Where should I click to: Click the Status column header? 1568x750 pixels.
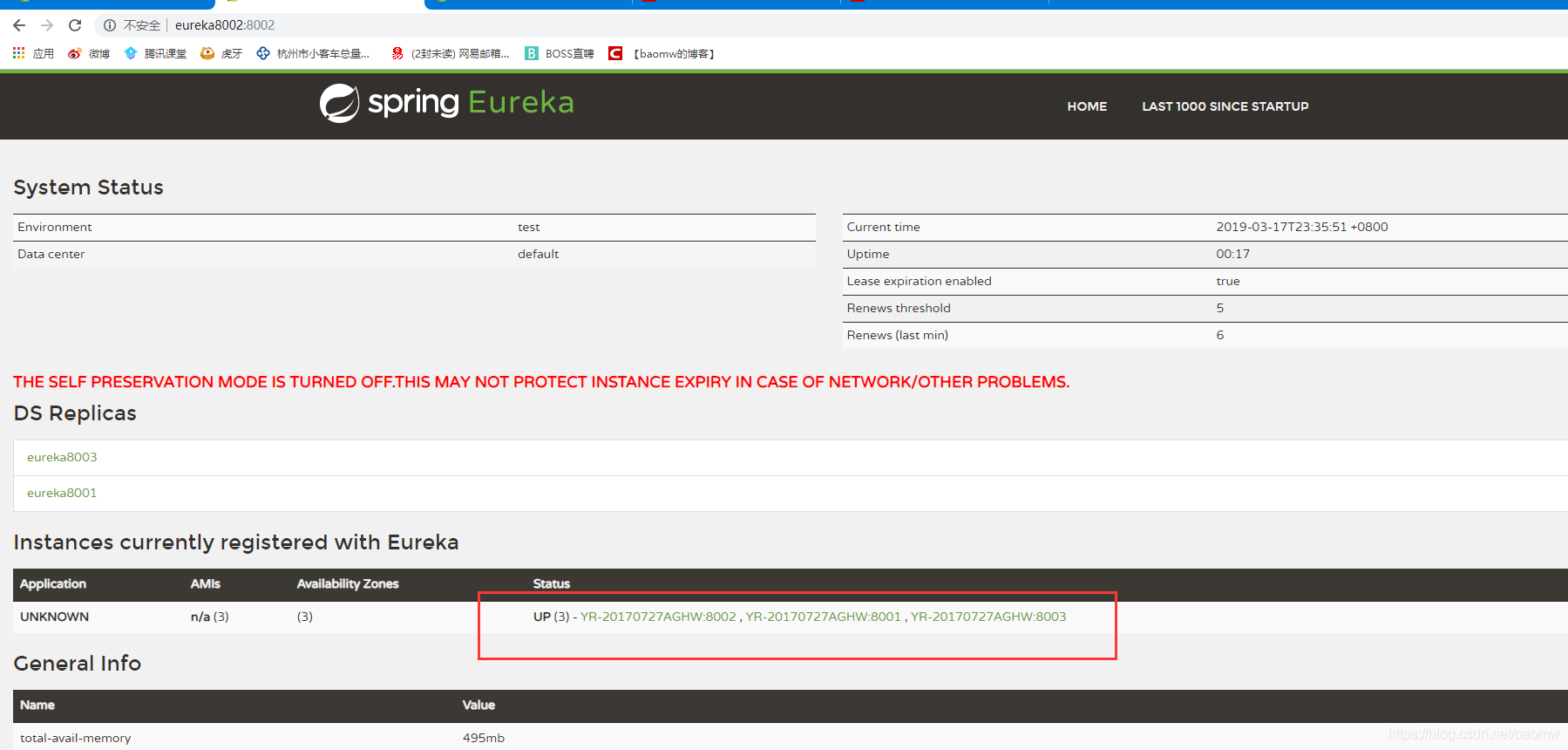point(551,583)
